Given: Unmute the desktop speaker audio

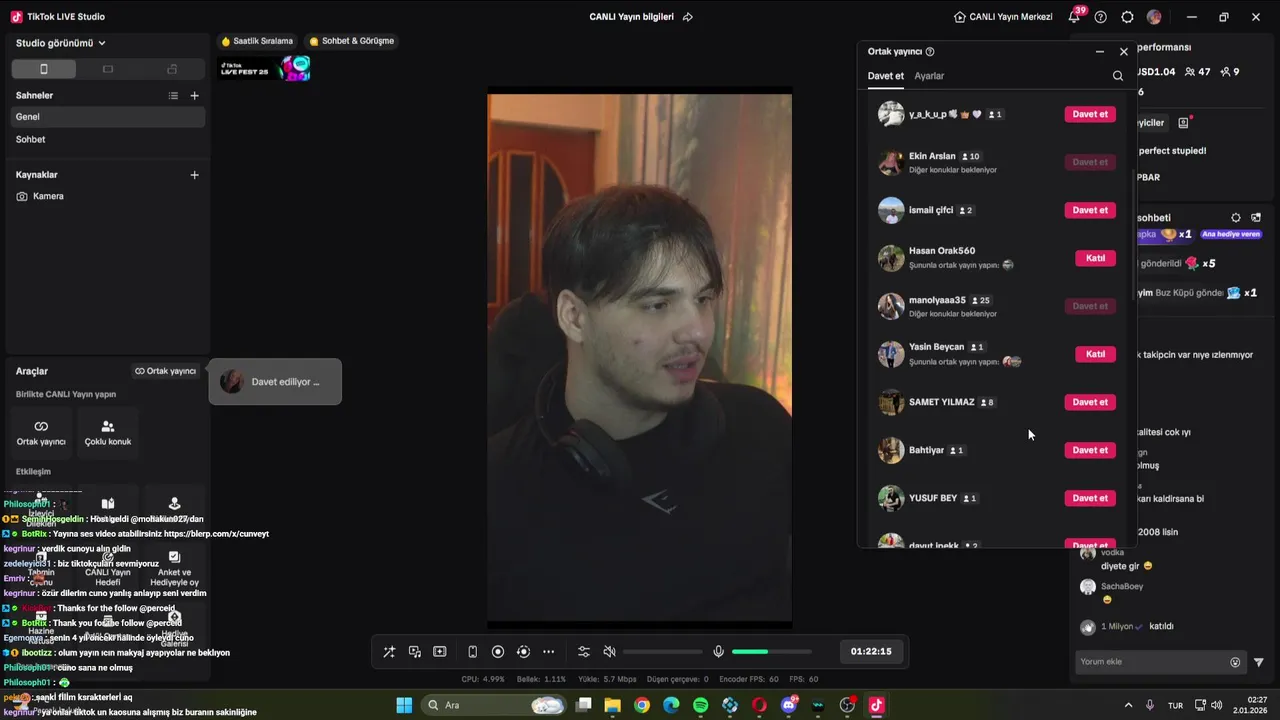Looking at the screenshot, I should [610, 652].
